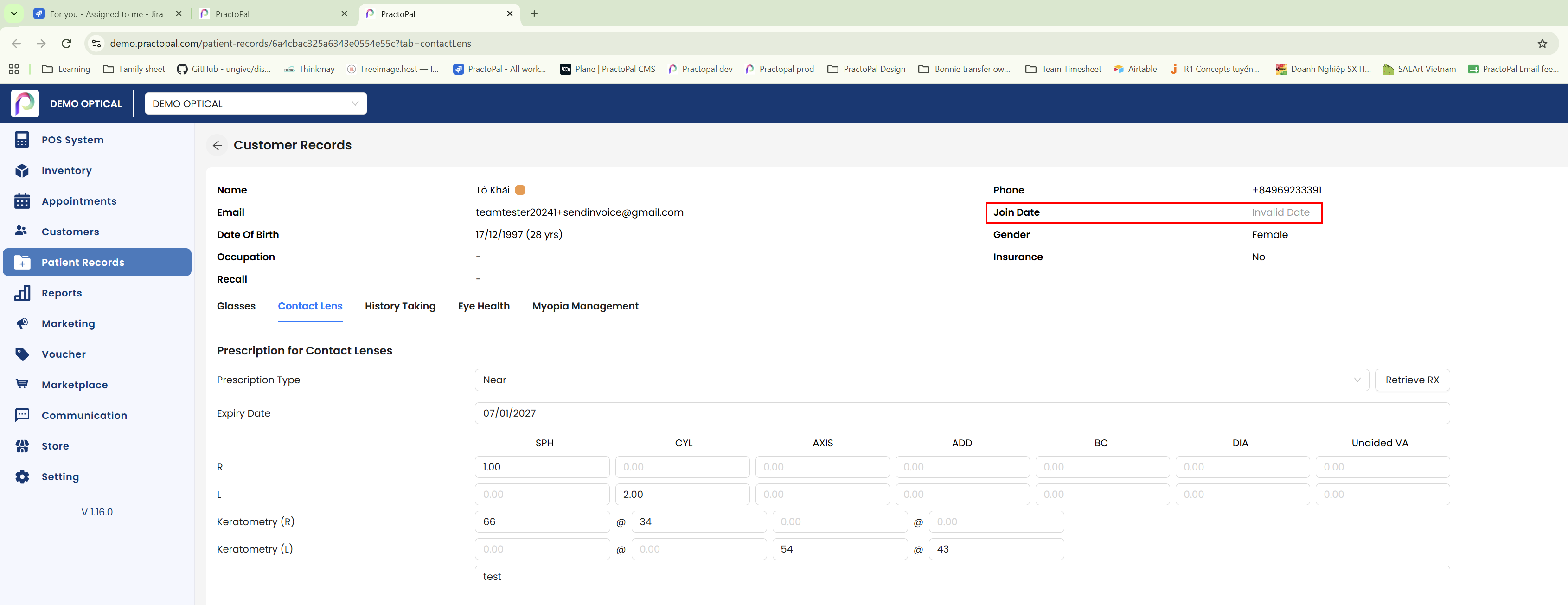Open the Myopia Management tab
This screenshot has width=1568, height=605.
click(585, 306)
